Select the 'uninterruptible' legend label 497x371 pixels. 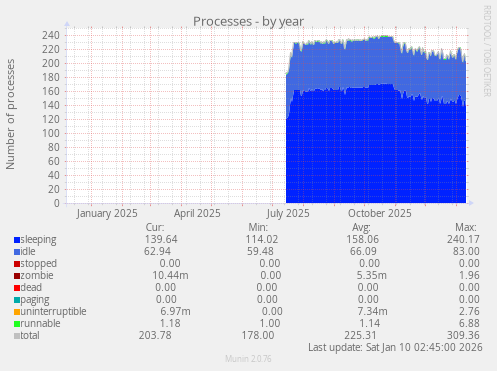[53, 312]
